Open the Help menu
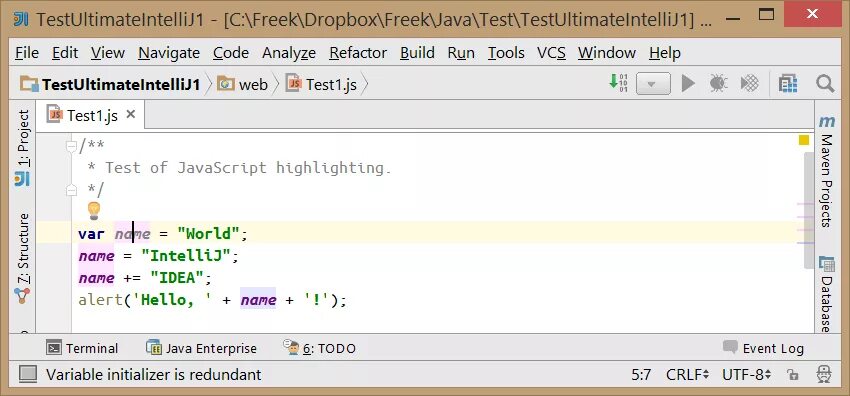 click(665, 53)
